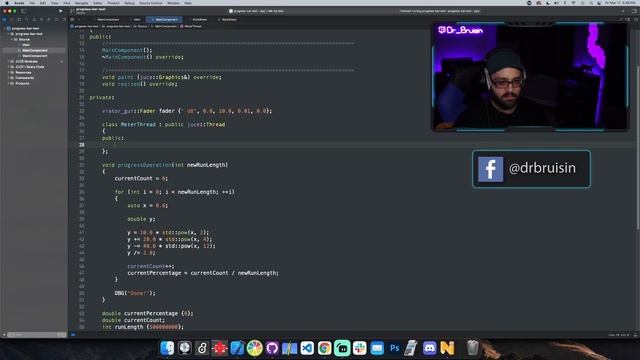The height and width of the screenshot is (360, 640).
Task: Open the Product menu
Action: [x=113, y=3]
